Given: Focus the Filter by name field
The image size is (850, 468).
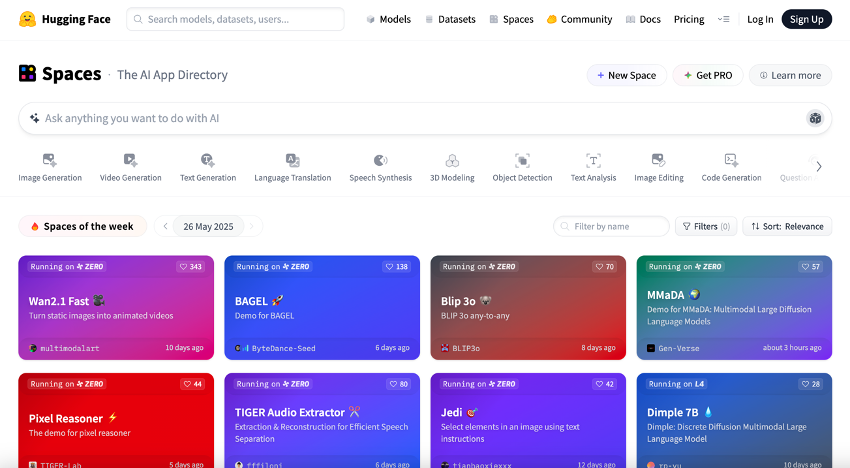Looking at the screenshot, I should pyautogui.click(x=611, y=226).
